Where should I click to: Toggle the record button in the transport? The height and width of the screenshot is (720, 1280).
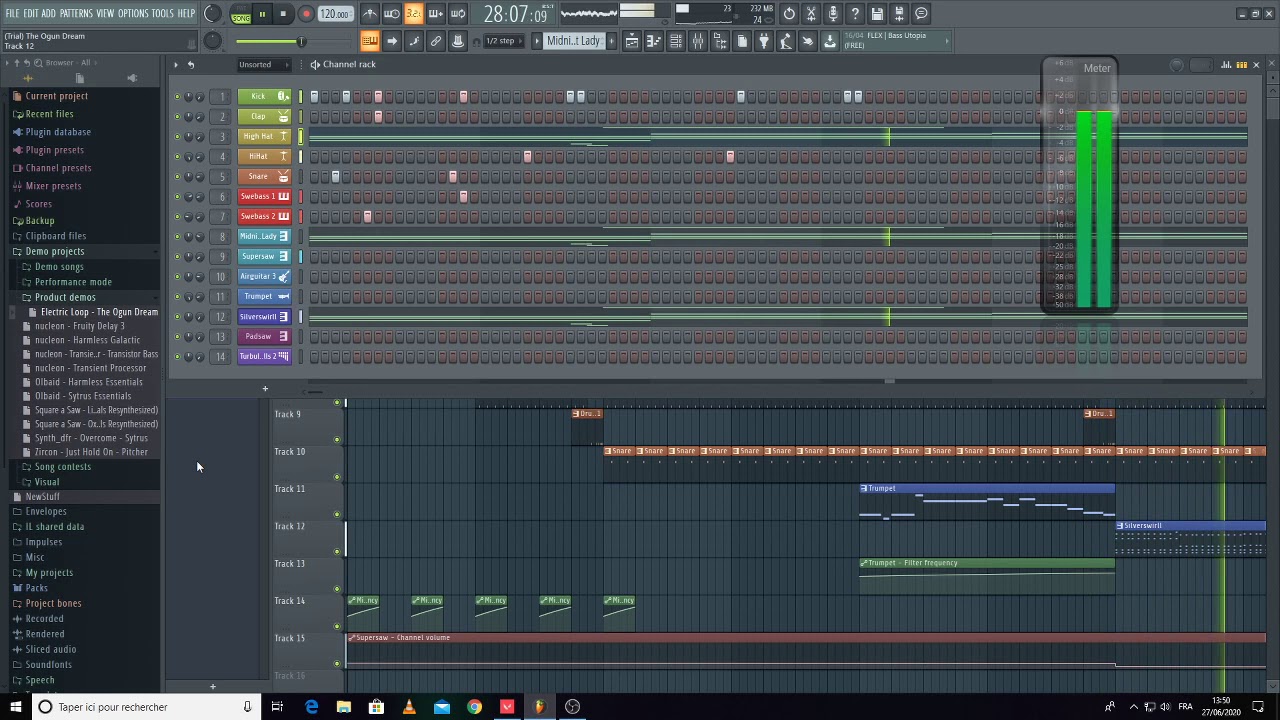pos(306,14)
